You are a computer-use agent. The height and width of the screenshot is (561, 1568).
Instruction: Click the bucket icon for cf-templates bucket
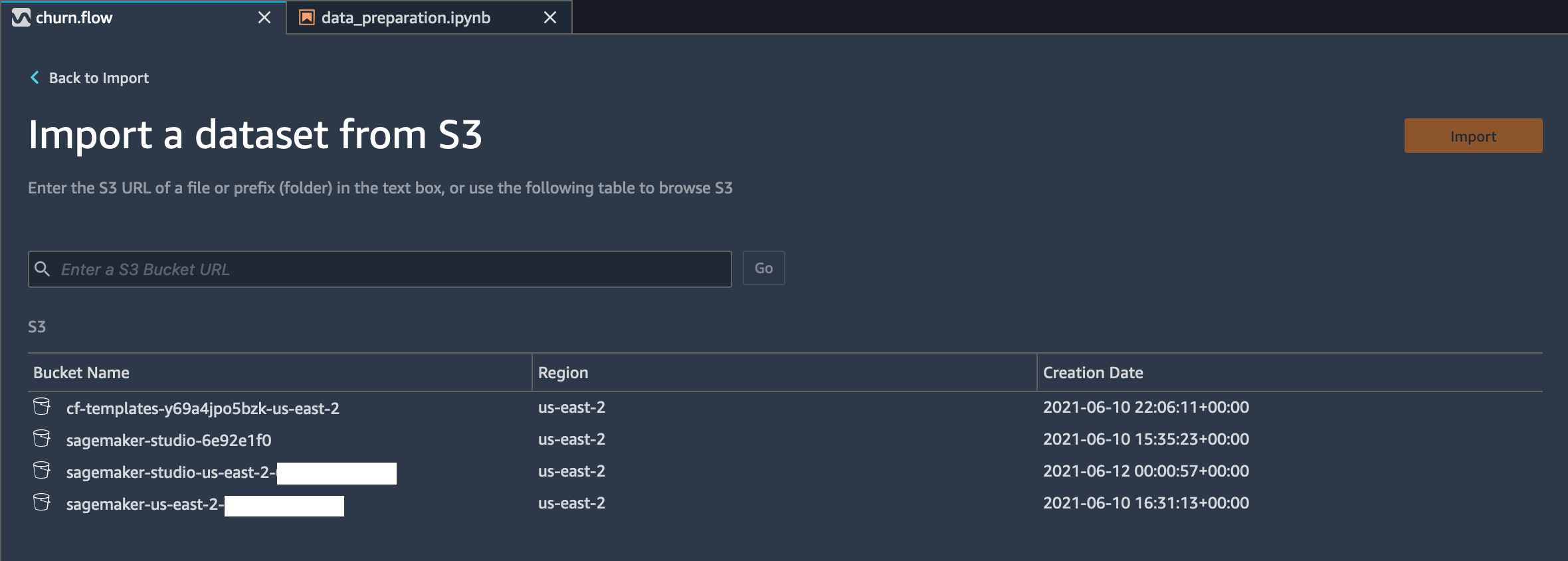42,407
